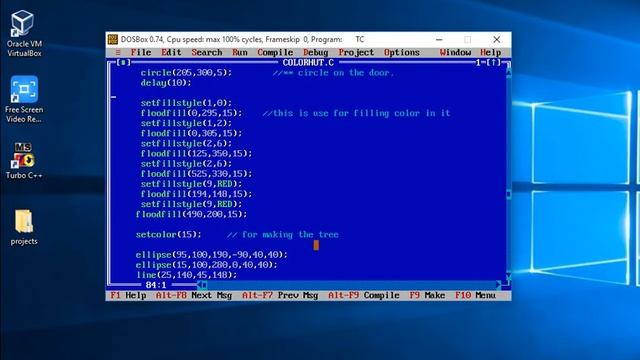The image size is (640, 360).
Task: Open the projects folder on desktop
Action: pyautogui.click(x=24, y=227)
